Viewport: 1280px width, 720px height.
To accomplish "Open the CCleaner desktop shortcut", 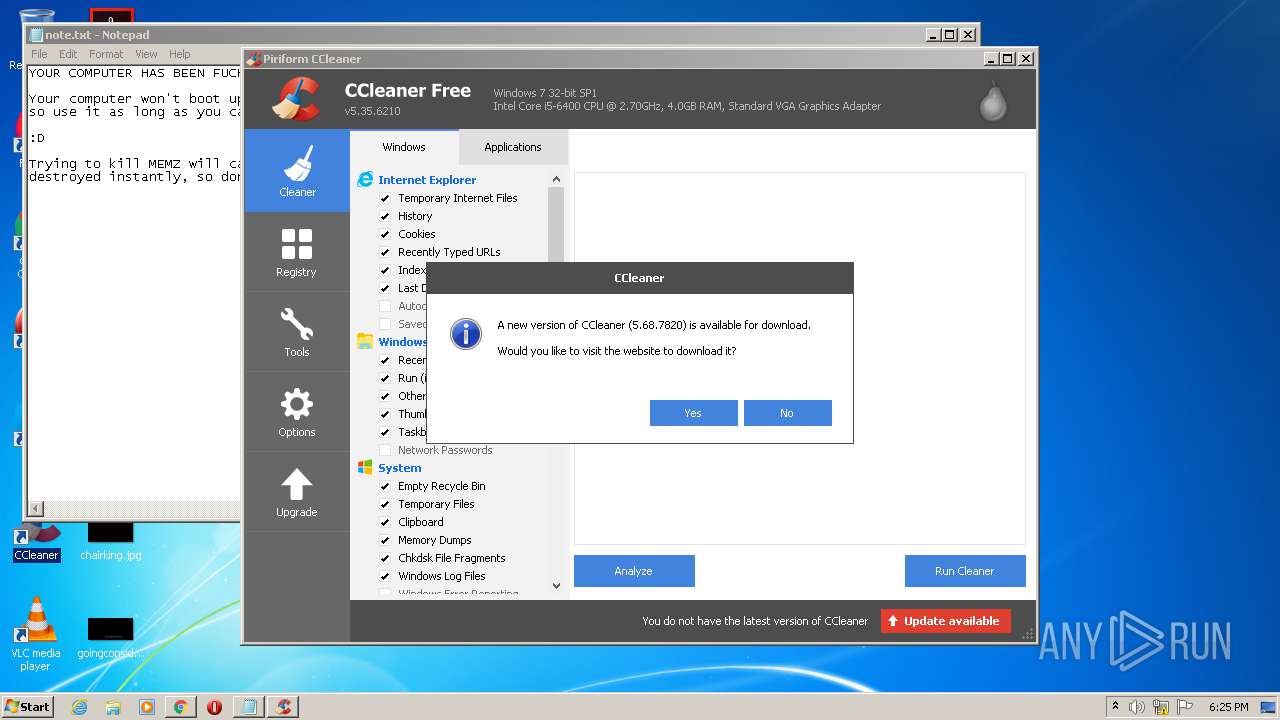I will (x=37, y=542).
